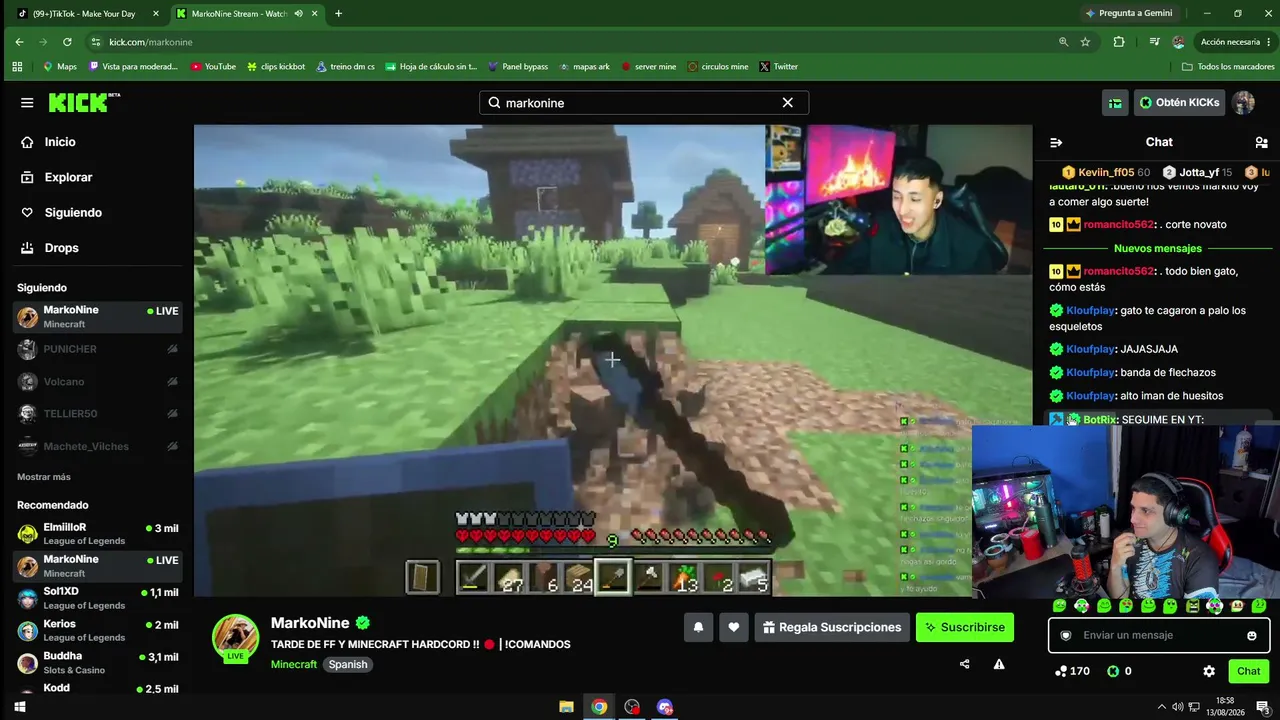This screenshot has height=720, width=1280.
Task: Click the Suscribirse button
Action: click(965, 627)
